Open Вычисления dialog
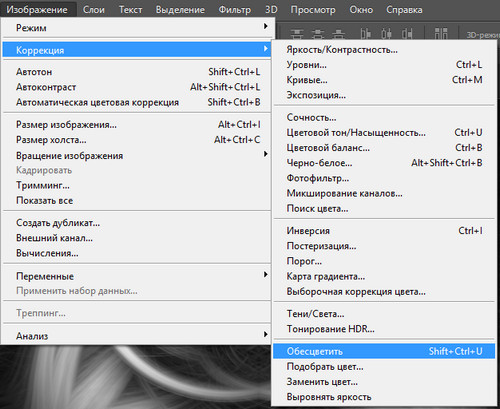Viewport: 500px width, 409px height. point(137,253)
